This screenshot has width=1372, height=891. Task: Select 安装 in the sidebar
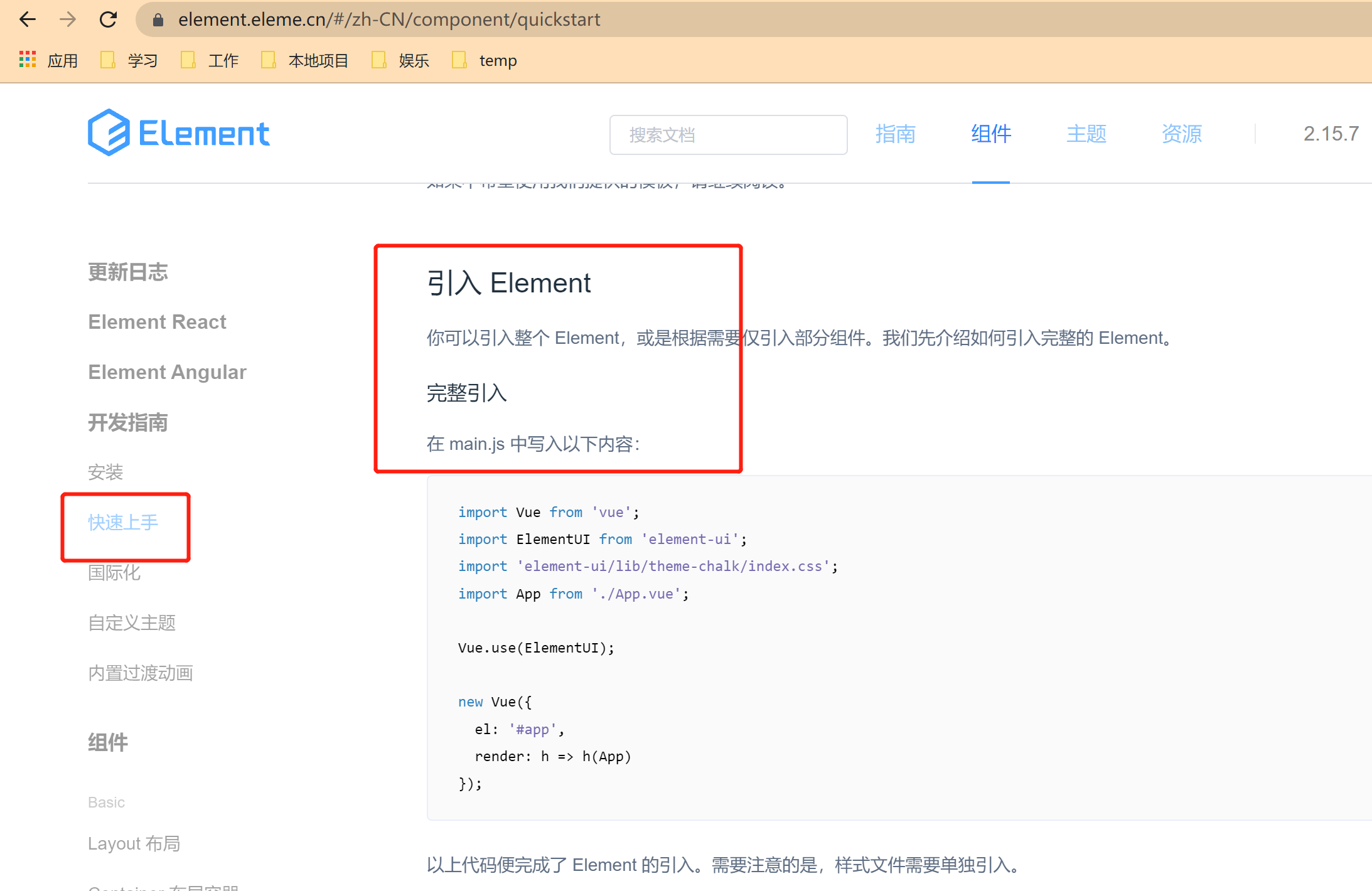105,472
